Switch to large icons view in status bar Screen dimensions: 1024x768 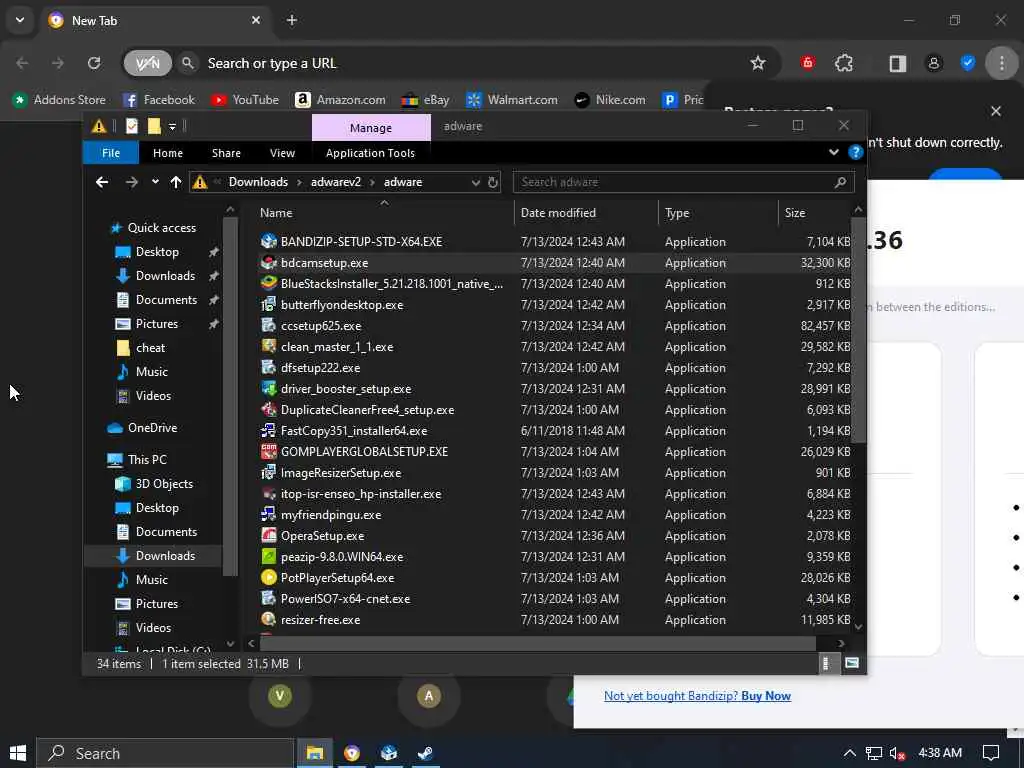pyautogui.click(x=852, y=664)
